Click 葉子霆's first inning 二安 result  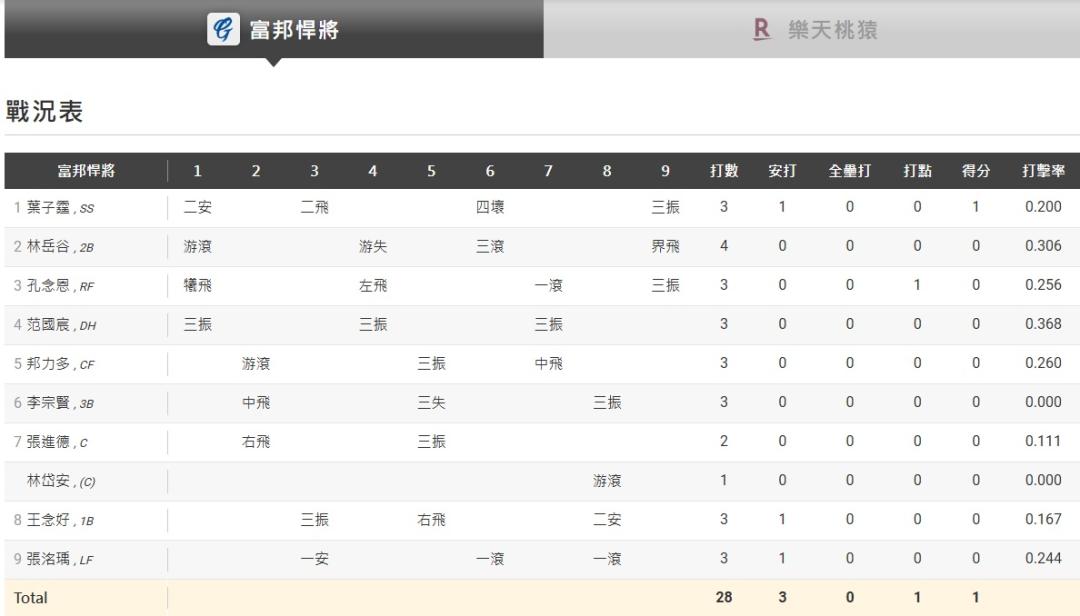coord(197,208)
